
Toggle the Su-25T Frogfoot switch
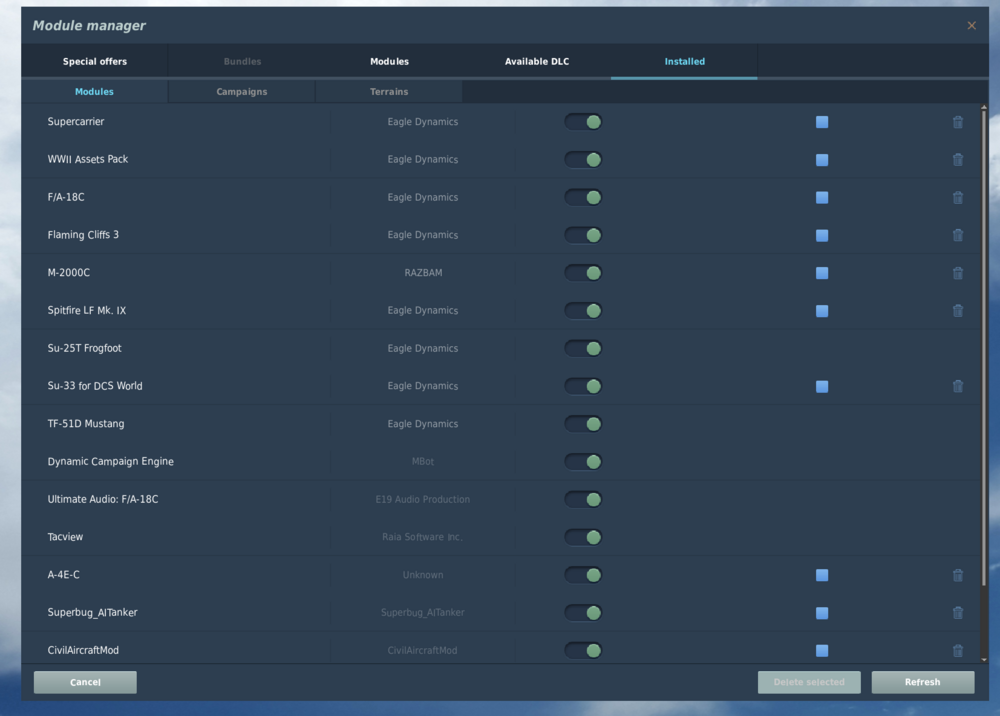pyautogui.click(x=583, y=348)
